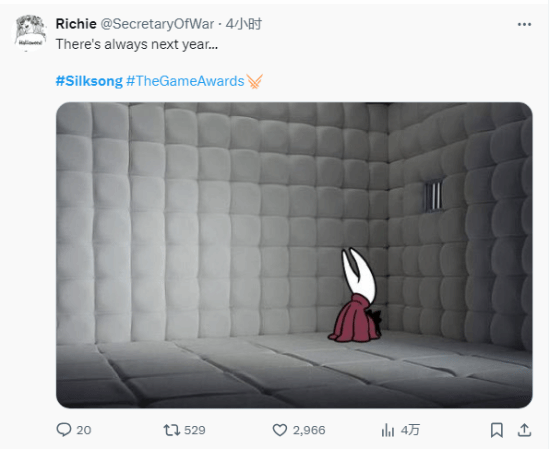This screenshot has height=449, width=550.
Task: Bookmark this tweet
Action: (497, 430)
